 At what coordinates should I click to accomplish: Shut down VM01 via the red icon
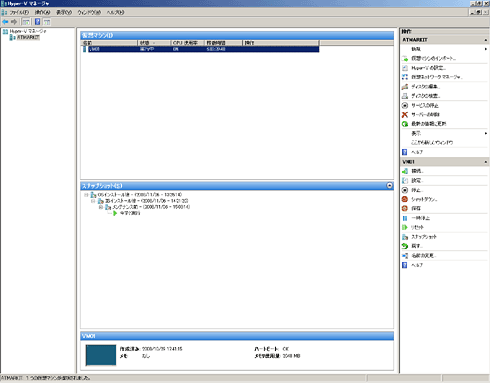point(405,199)
